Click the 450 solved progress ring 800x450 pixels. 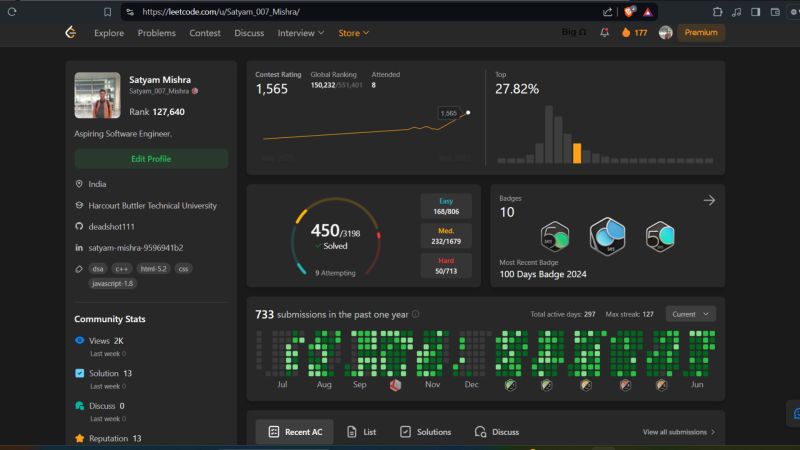pyautogui.click(x=335, y=237)
